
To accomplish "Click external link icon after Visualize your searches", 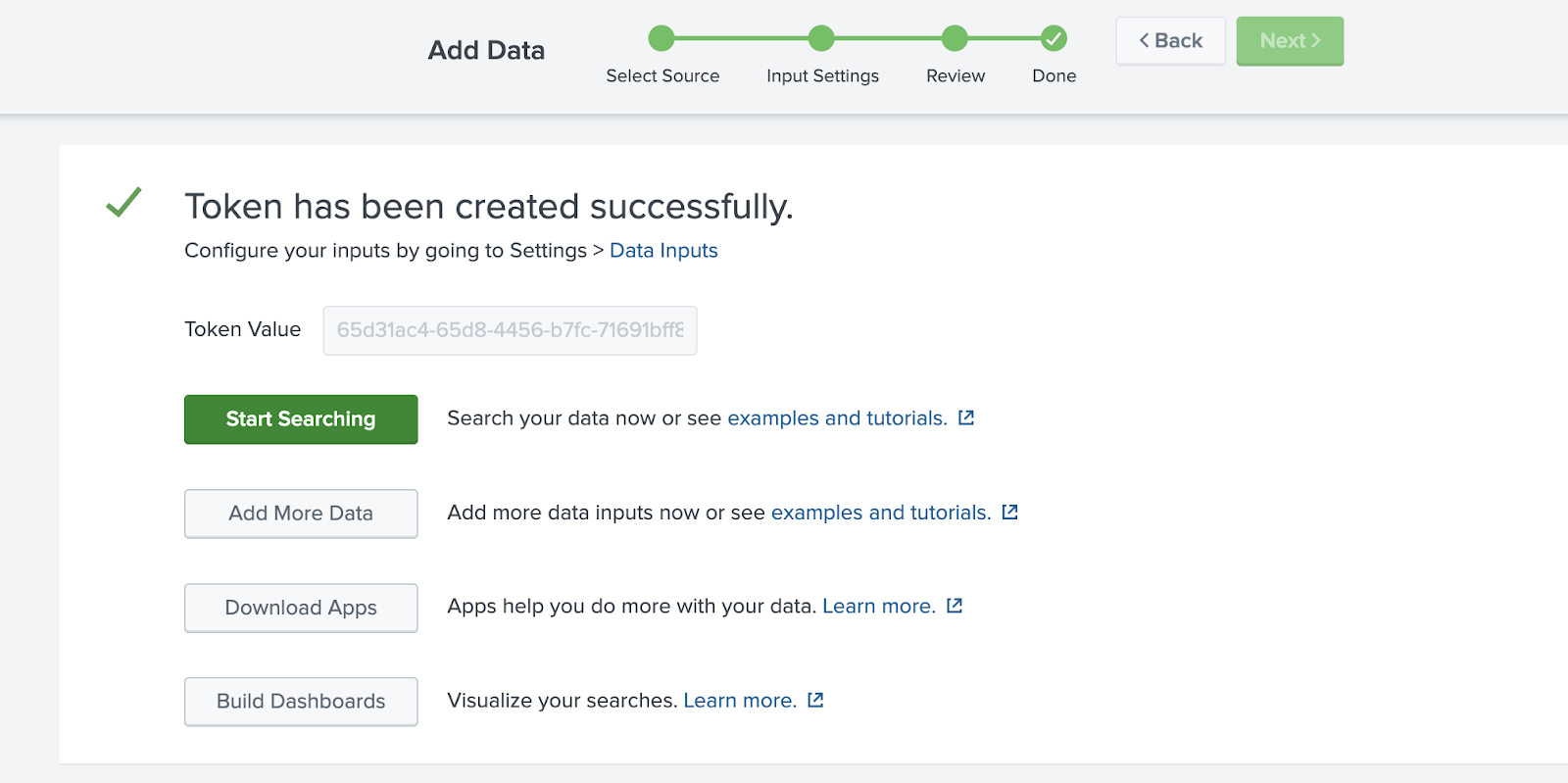I will [x=815, y=700].
